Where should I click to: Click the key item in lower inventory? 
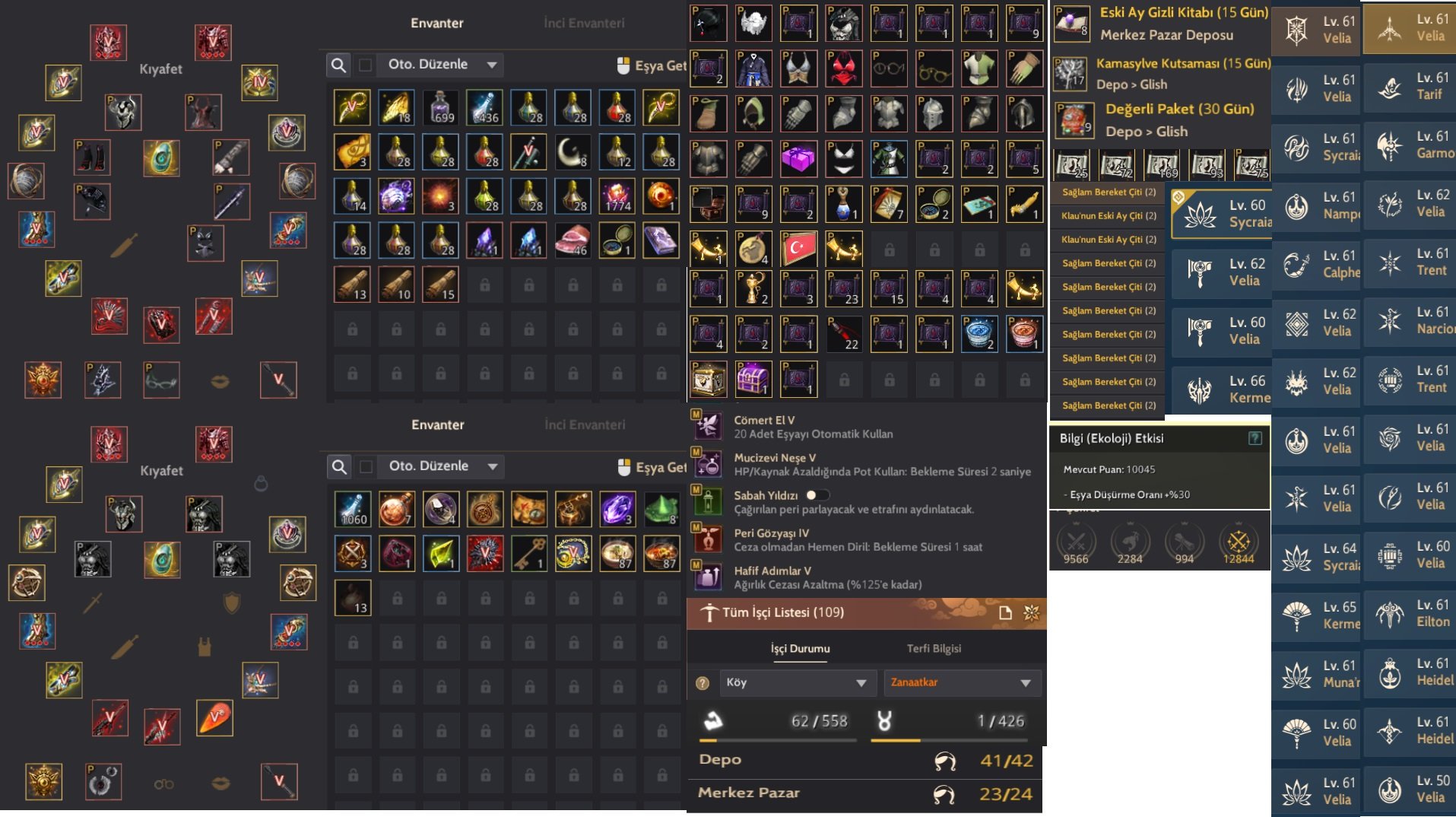point(529,553)
